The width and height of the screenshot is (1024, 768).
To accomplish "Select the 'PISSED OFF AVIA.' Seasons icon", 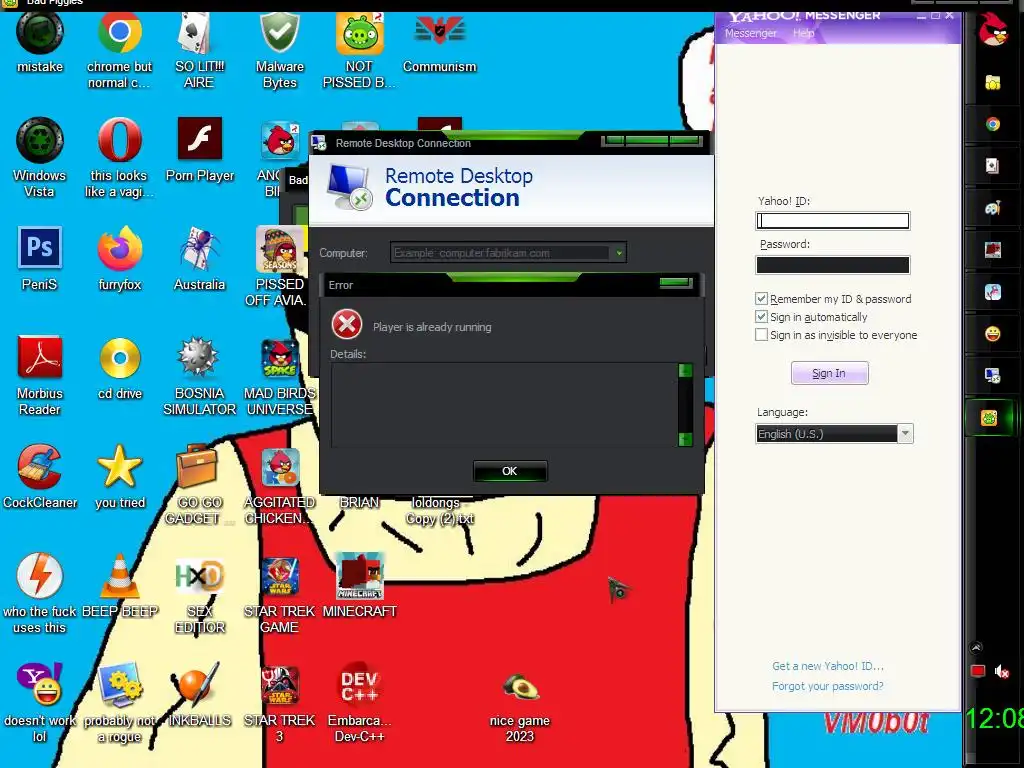I will (x=280, y=266).
